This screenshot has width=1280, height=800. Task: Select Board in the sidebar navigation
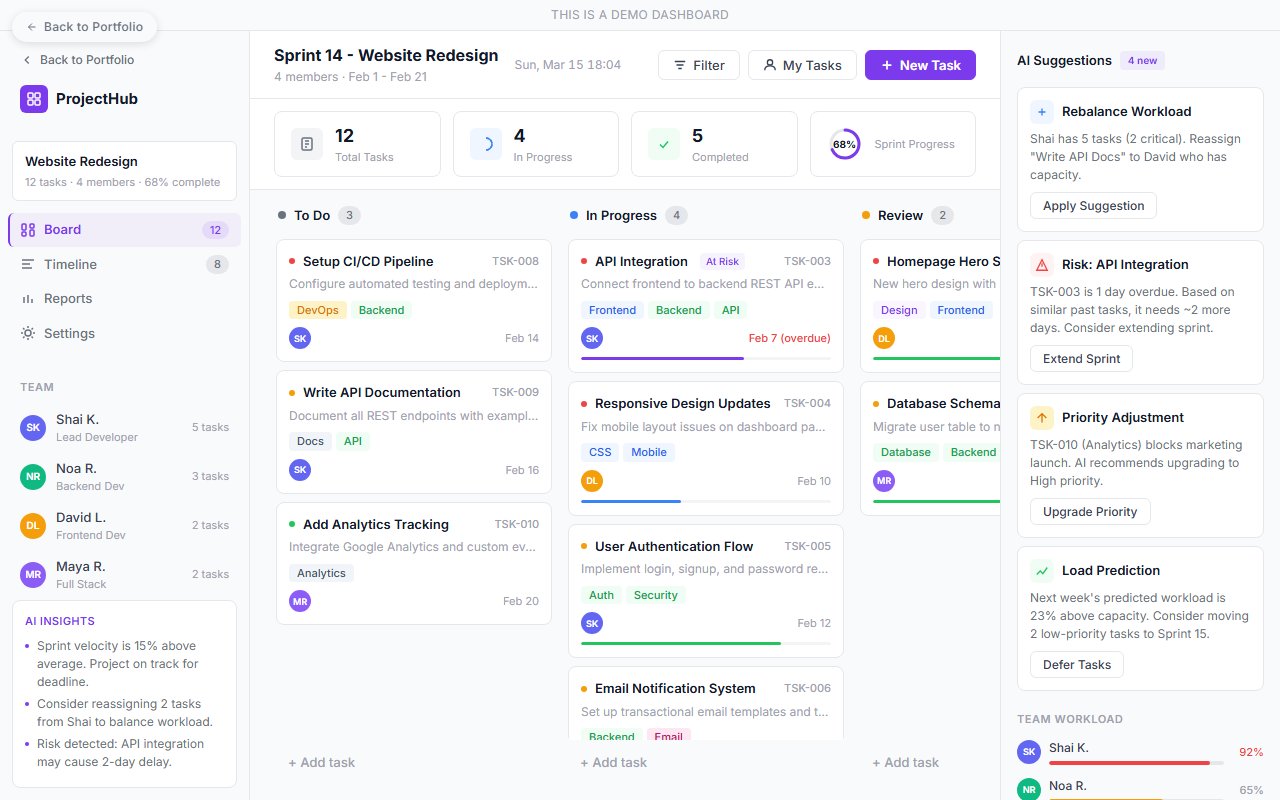coord(62,229)
